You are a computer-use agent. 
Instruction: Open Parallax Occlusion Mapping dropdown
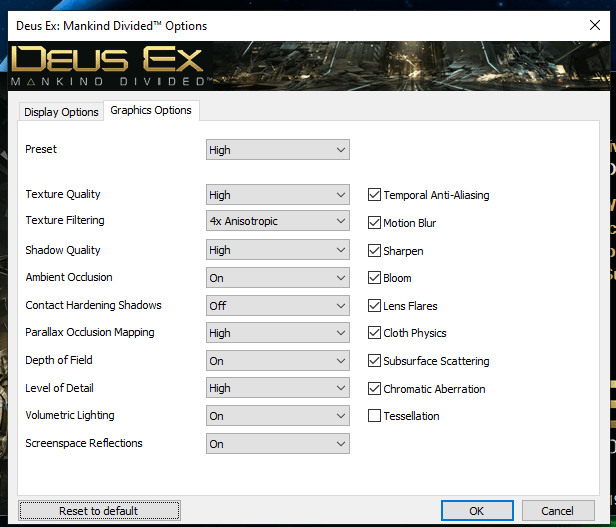pyautogui.click(x=277, y=333)
